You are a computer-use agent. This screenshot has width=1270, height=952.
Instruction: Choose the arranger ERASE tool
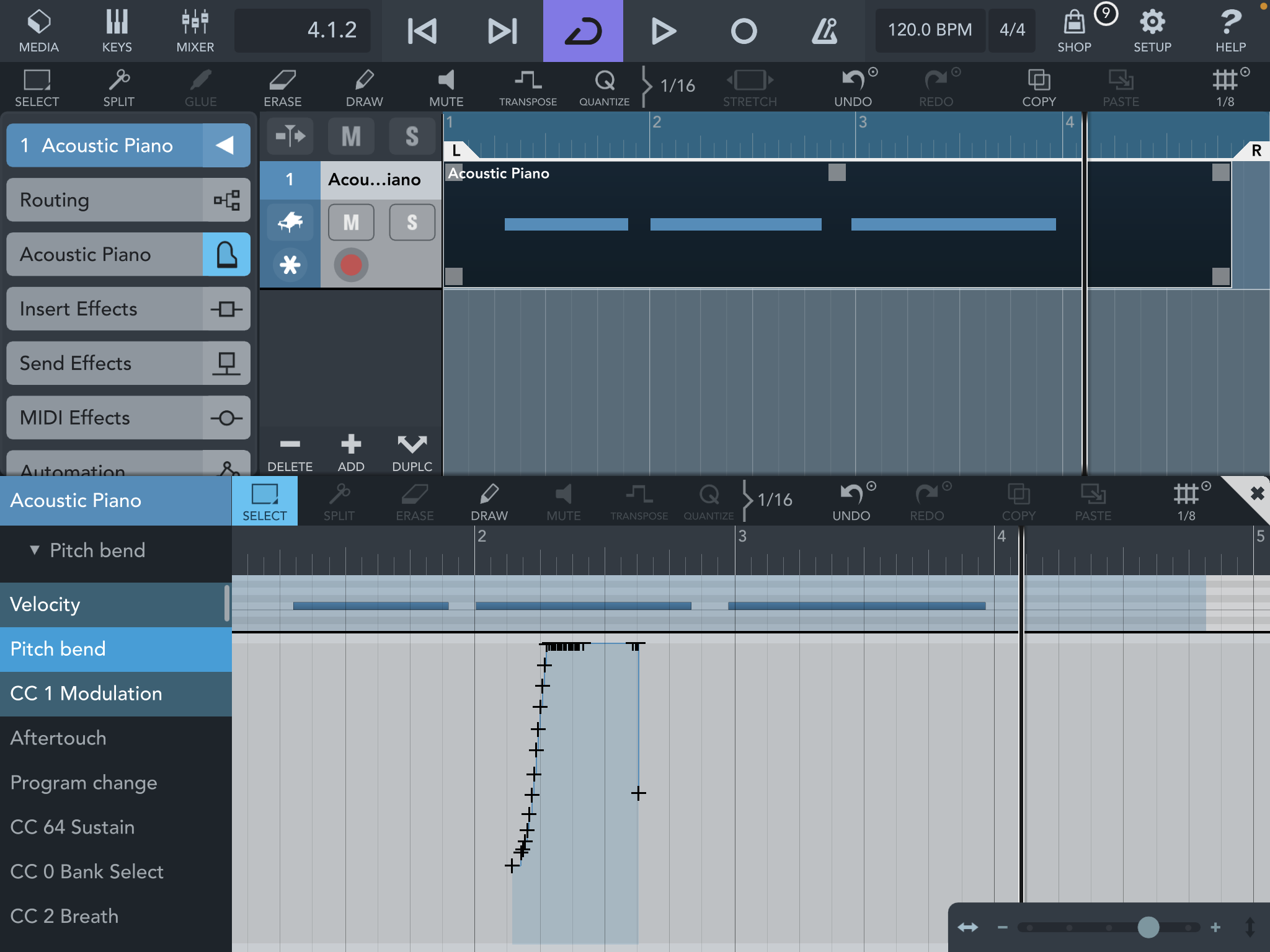(x=282, y=88)
